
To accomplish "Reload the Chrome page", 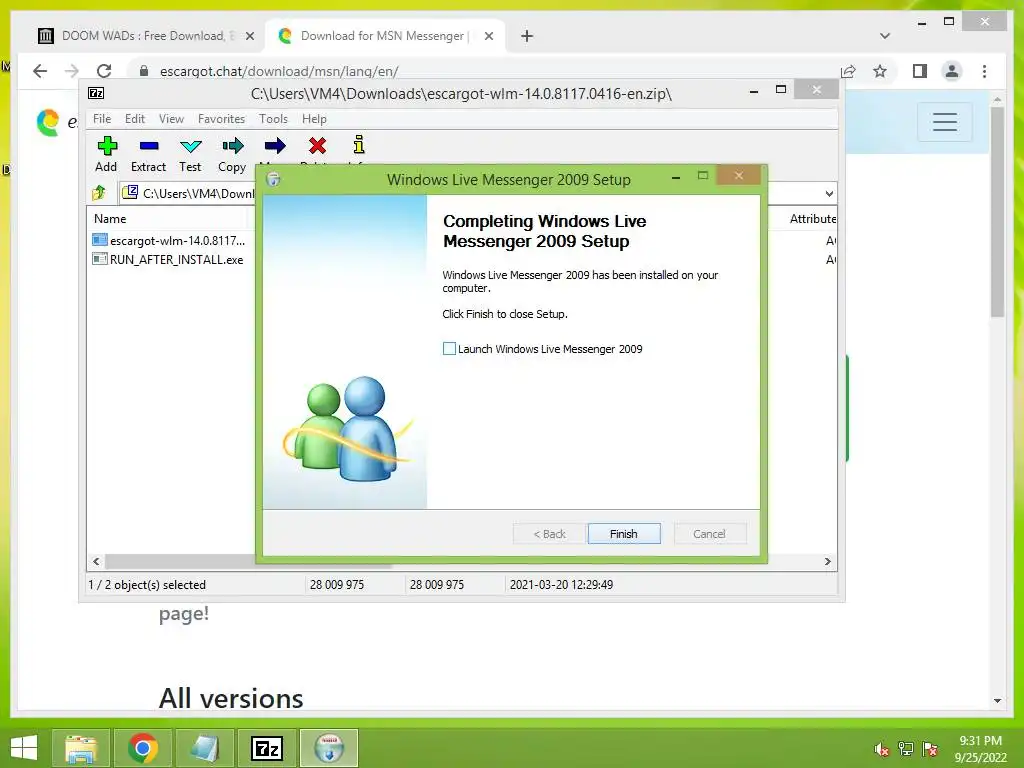I will tap(104, 71).
